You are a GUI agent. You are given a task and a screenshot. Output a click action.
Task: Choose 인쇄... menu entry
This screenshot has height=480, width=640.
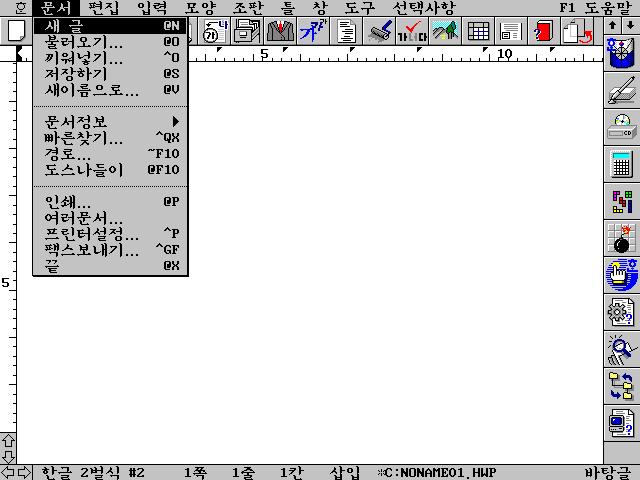click(110, 201)
